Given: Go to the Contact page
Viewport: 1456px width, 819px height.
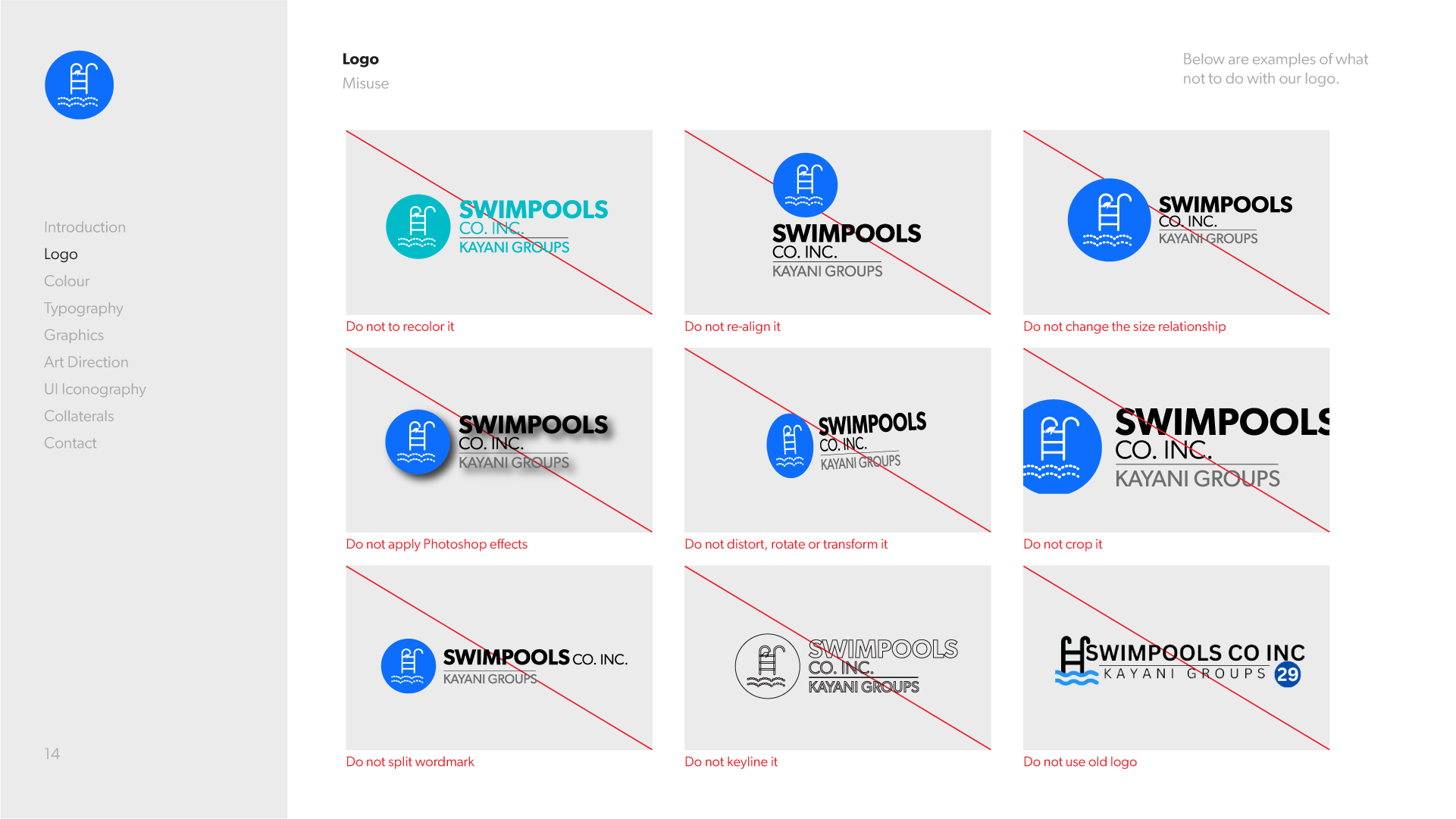Looking at the screenshot, I should (x=70, y=443).
